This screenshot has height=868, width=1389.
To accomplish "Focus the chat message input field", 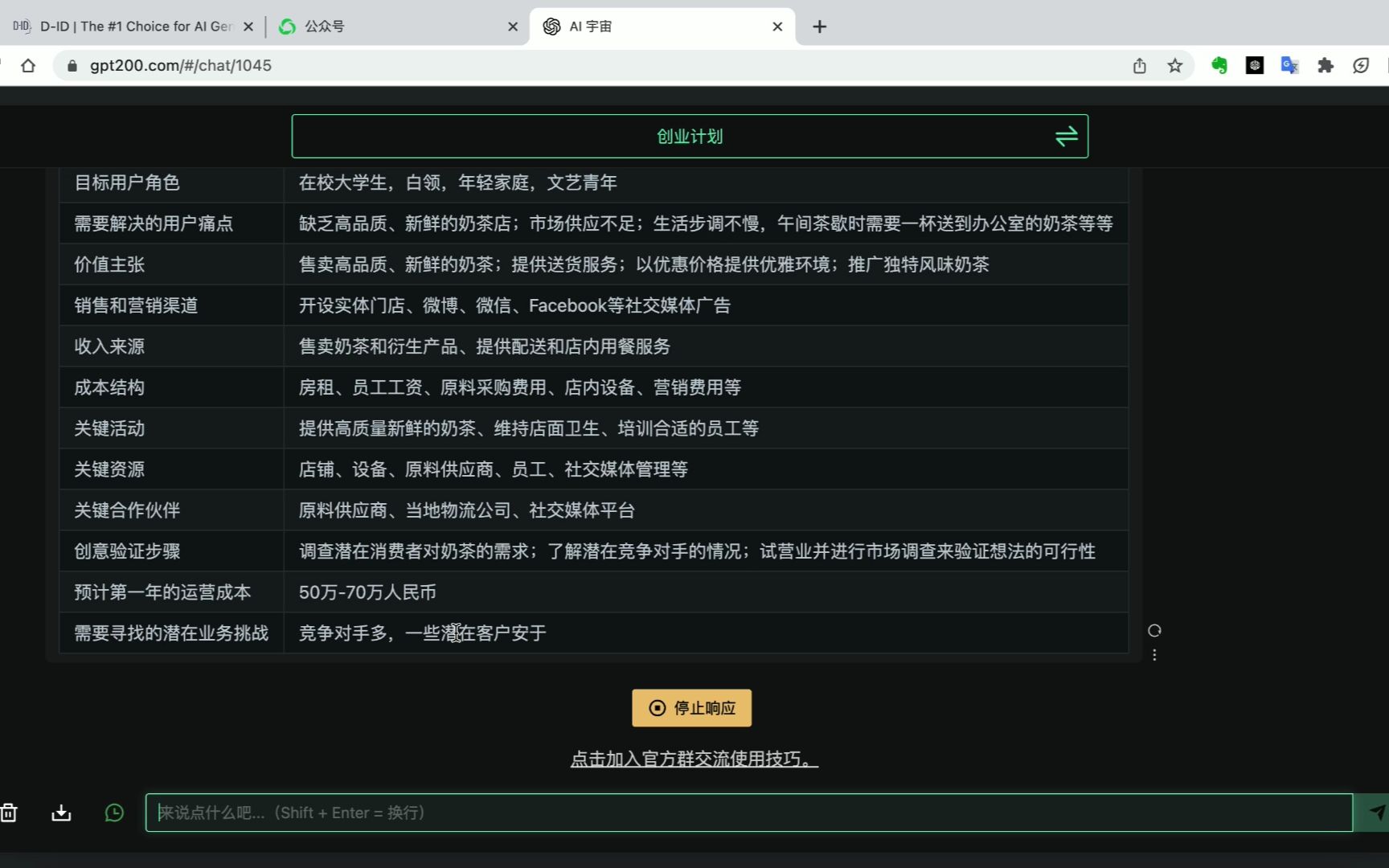I will 748,813.
